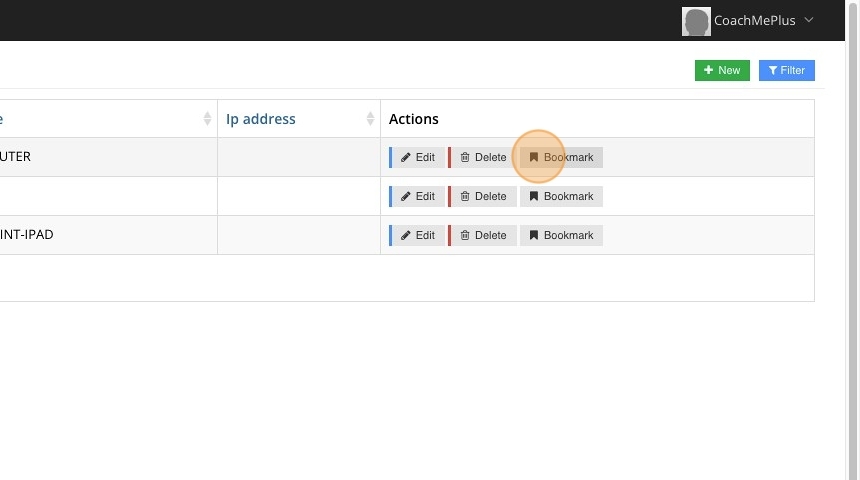
Task: Delete the INT-IPAD row entry
Action: [x=482, y=235]
